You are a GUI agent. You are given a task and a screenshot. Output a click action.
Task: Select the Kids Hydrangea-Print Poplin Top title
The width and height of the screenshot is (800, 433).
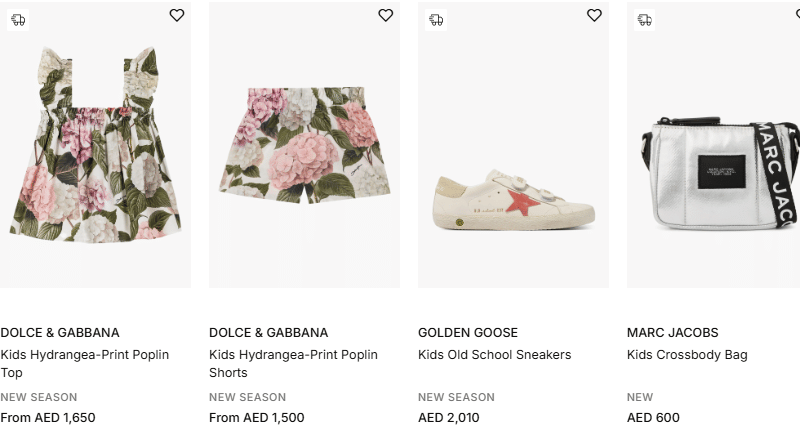tap(85, 363)
